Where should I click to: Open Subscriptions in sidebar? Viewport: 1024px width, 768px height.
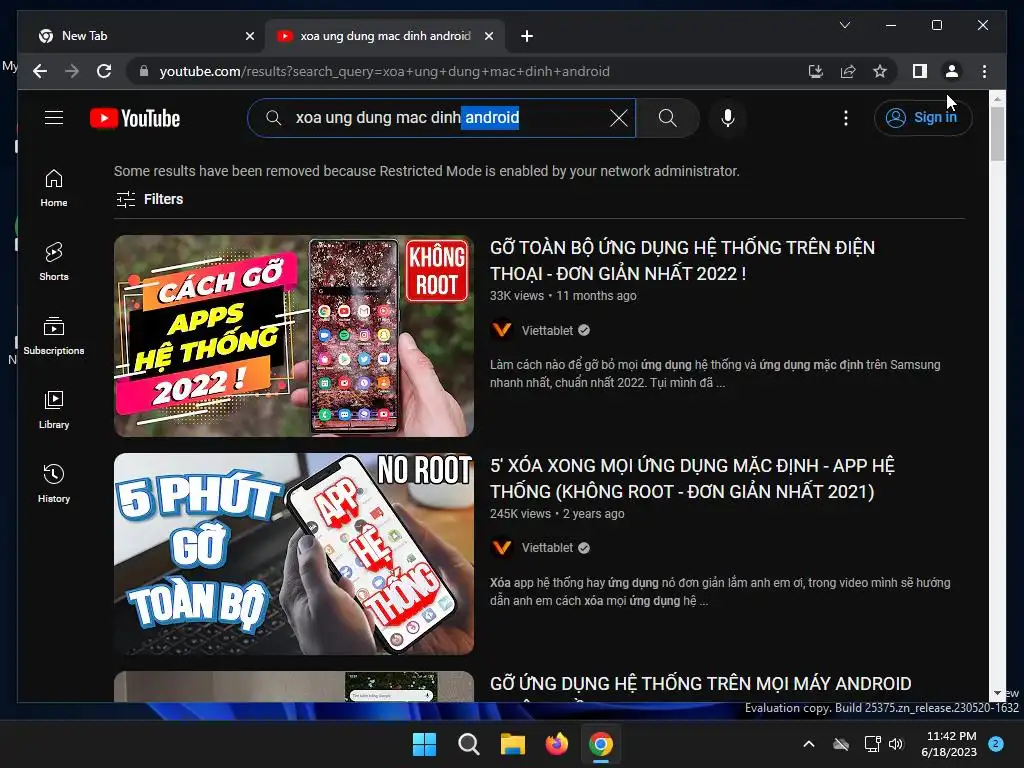(x=54, y=336)
